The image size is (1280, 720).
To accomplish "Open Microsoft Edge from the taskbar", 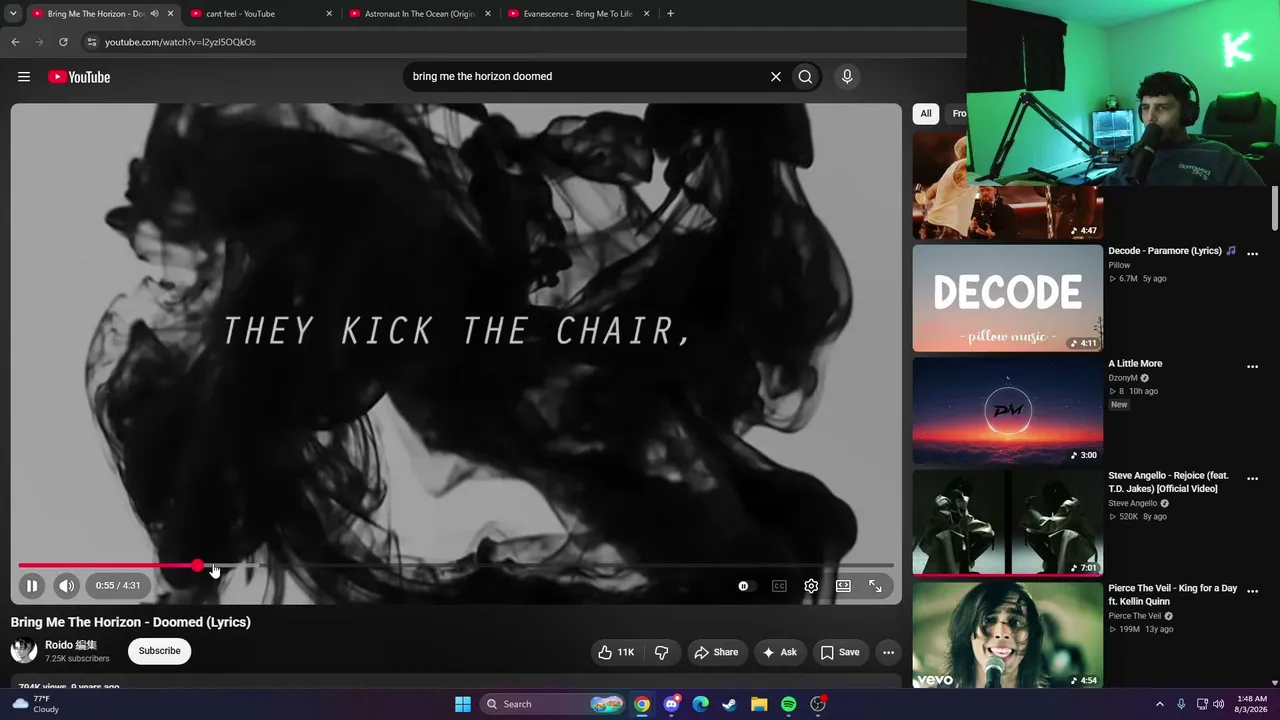I will (x=700, y=704).
